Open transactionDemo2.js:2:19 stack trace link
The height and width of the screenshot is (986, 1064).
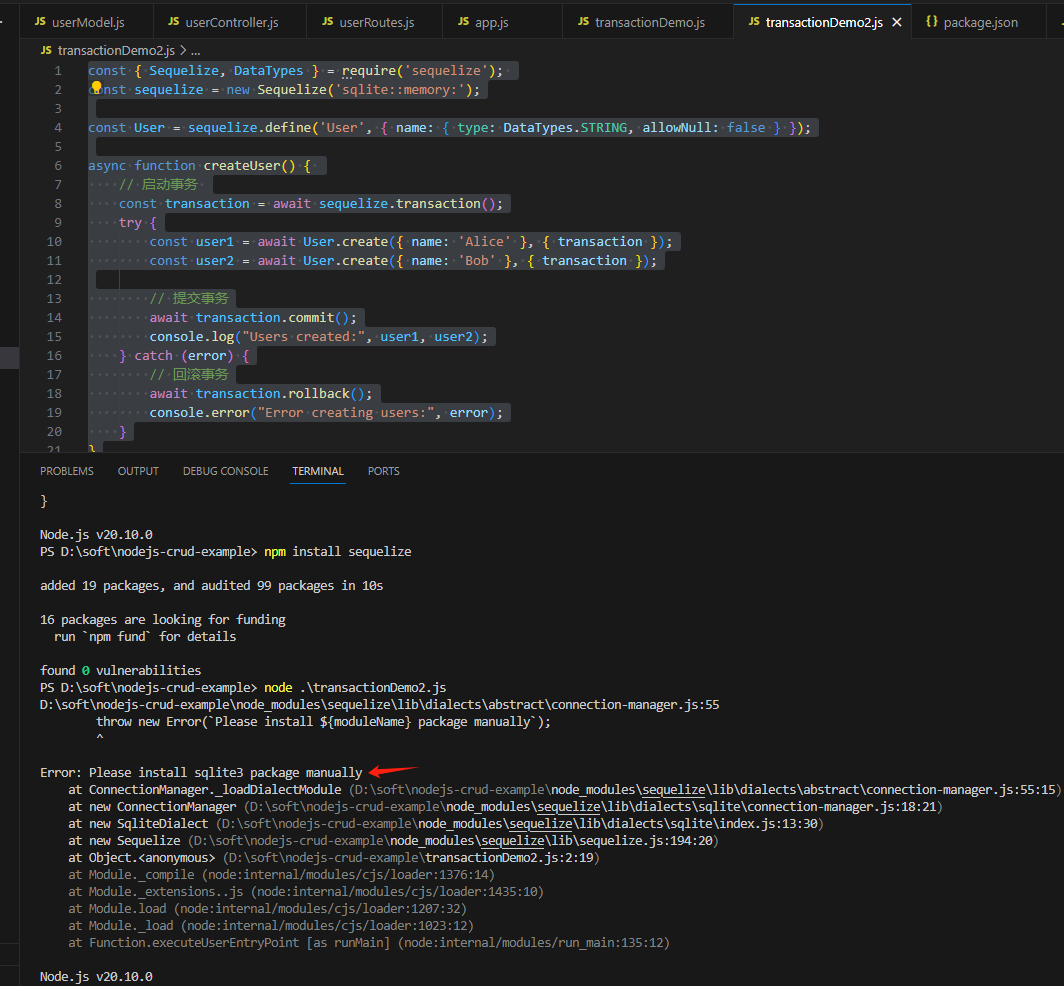click(412, 857)
